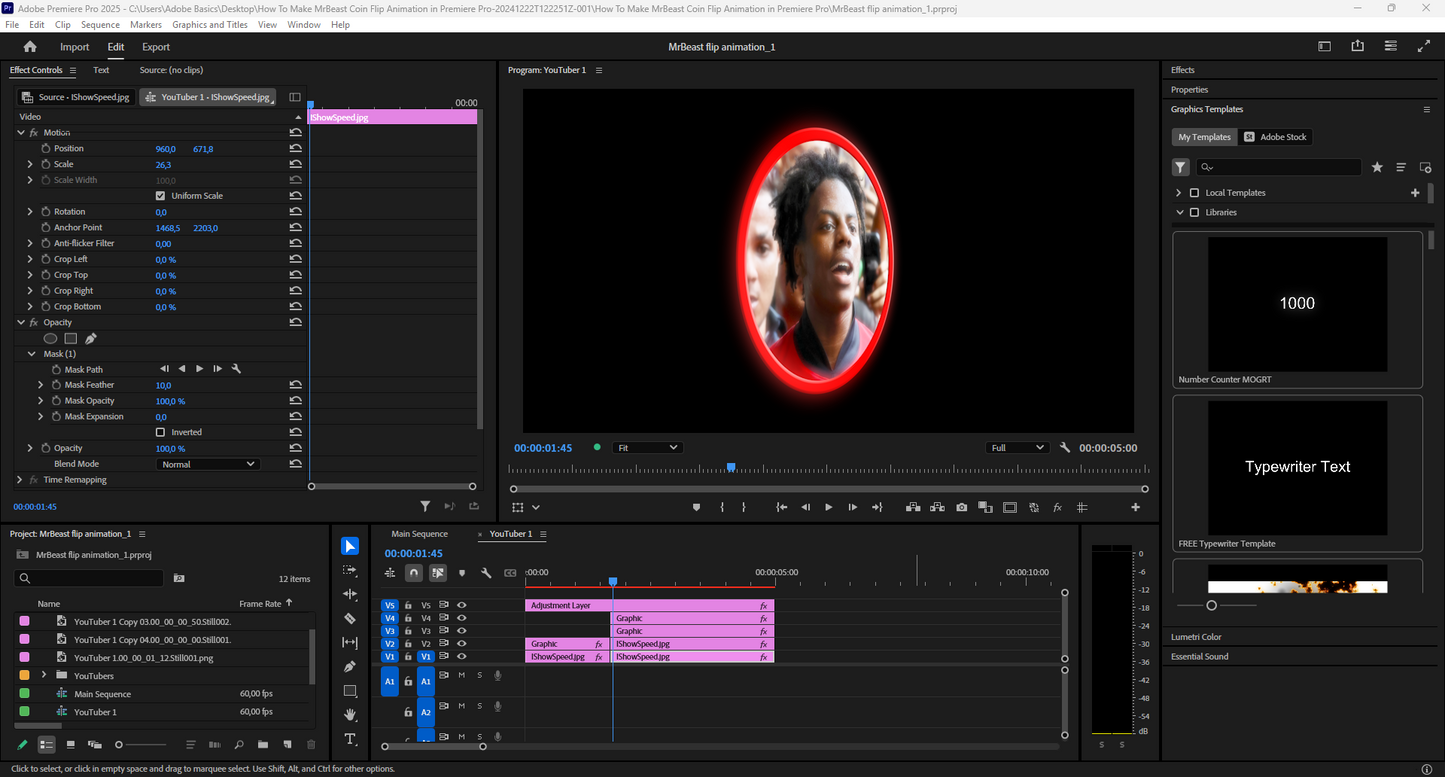Select the Razor tool in the toolbar
Screen dimensions: 1445x777
[x=350, y=619]
